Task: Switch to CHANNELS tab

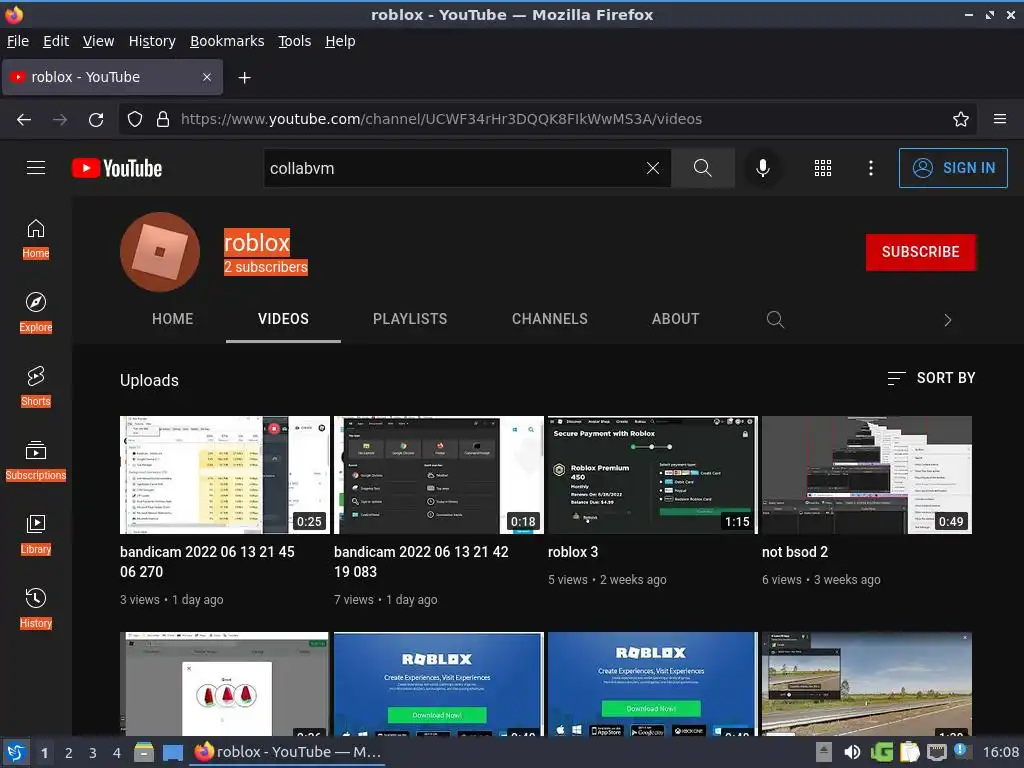Action: [550, 319]
